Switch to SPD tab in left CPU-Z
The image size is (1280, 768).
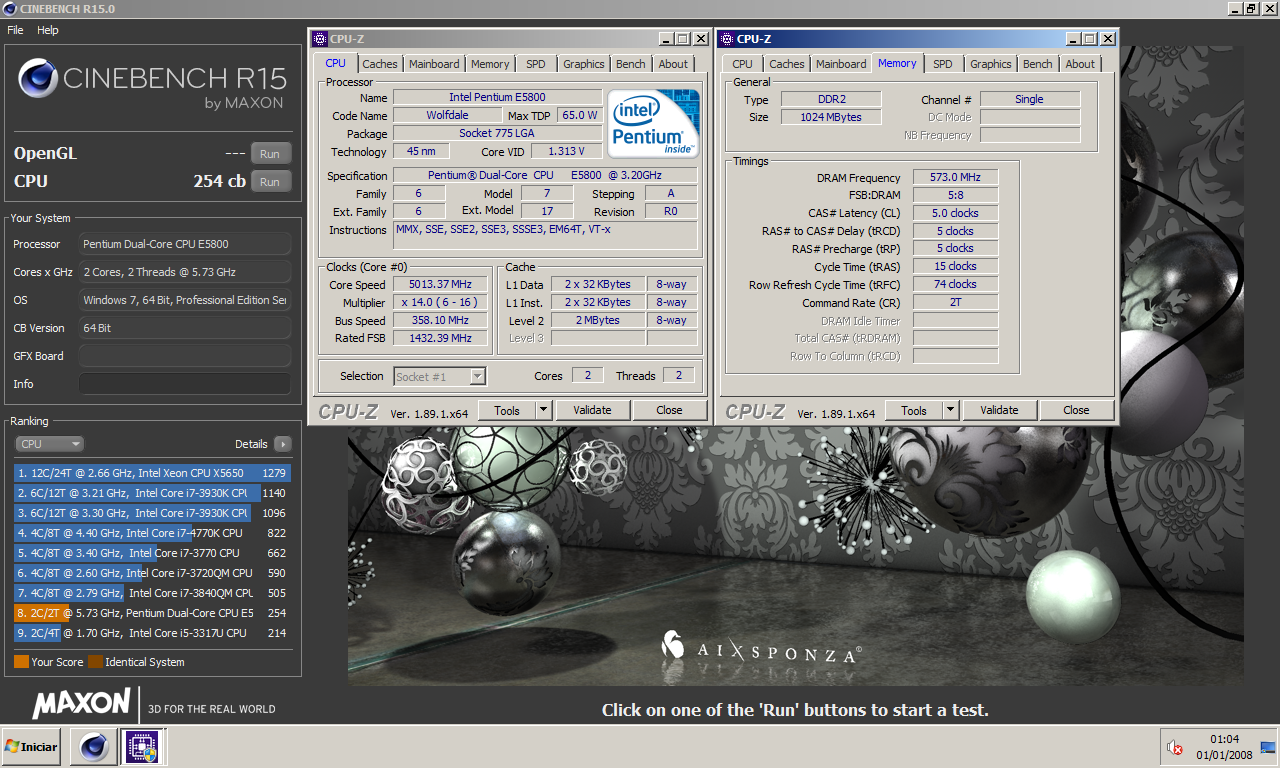(x=536, y=64)
